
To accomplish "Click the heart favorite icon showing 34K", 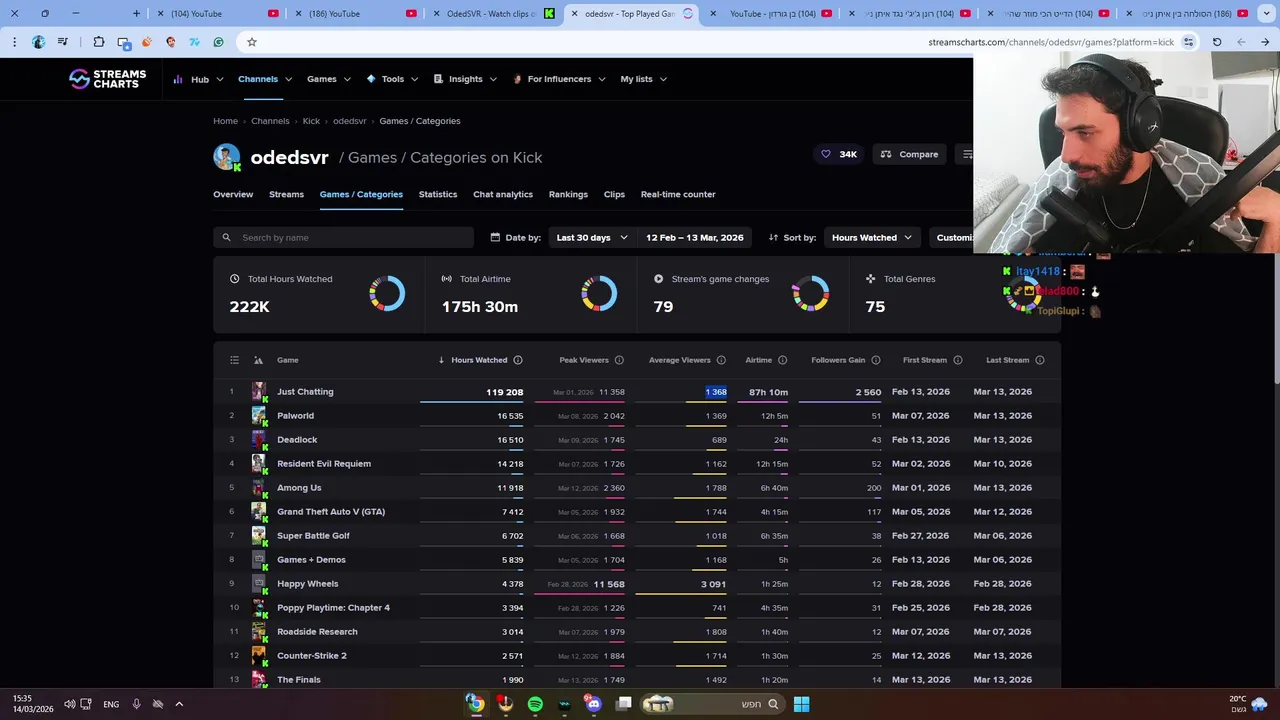I will [826, 154].
